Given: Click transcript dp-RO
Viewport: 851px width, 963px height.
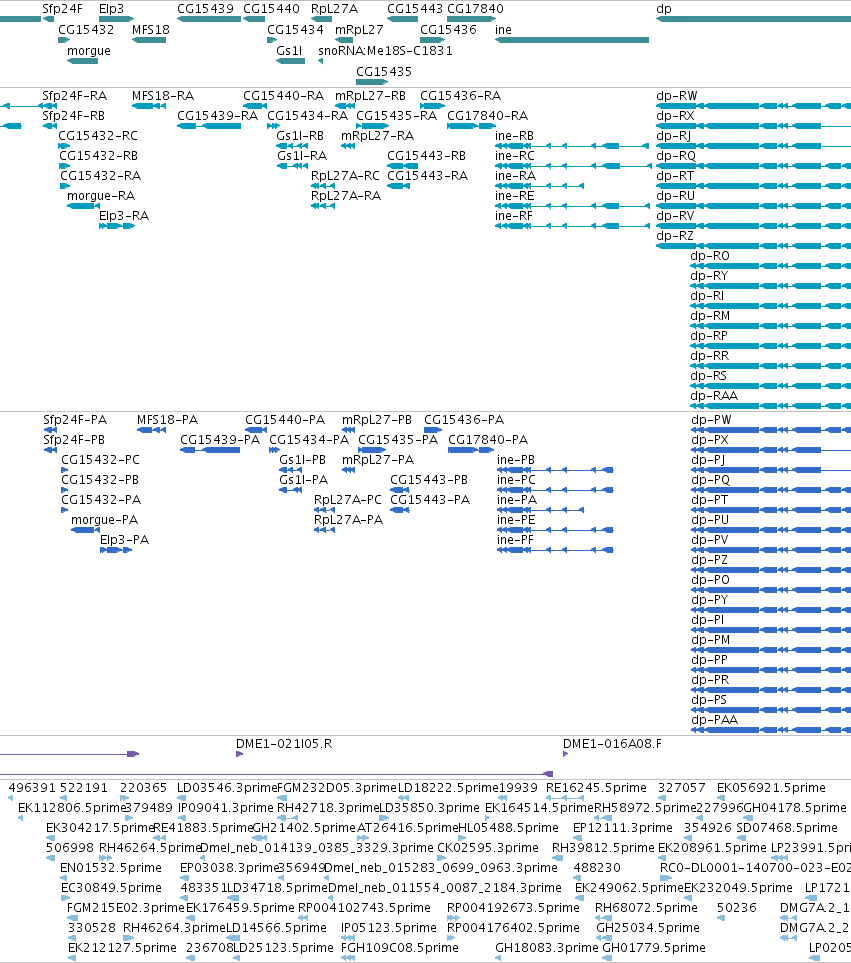Looking at the screenshot, I should click(710, 256).
